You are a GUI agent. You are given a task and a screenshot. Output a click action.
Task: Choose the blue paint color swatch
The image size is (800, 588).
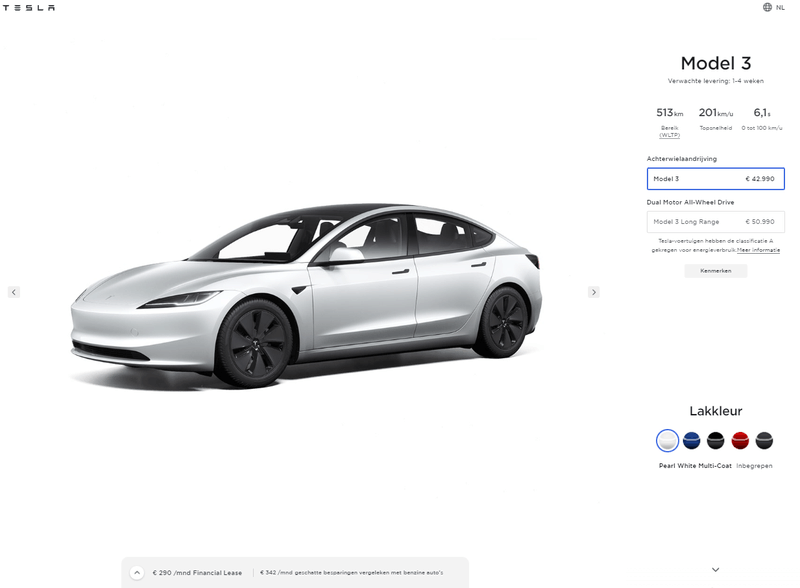click(691, 440)
